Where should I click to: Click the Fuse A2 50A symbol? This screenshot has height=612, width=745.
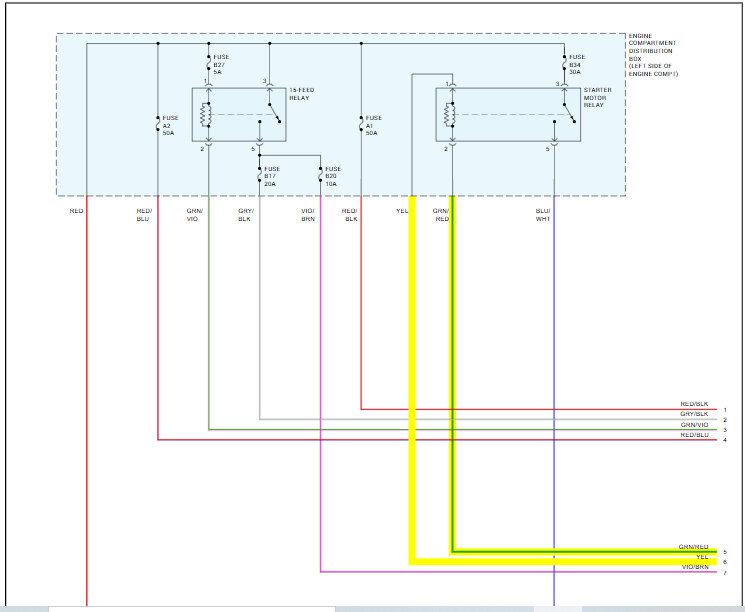click(158, 124)
